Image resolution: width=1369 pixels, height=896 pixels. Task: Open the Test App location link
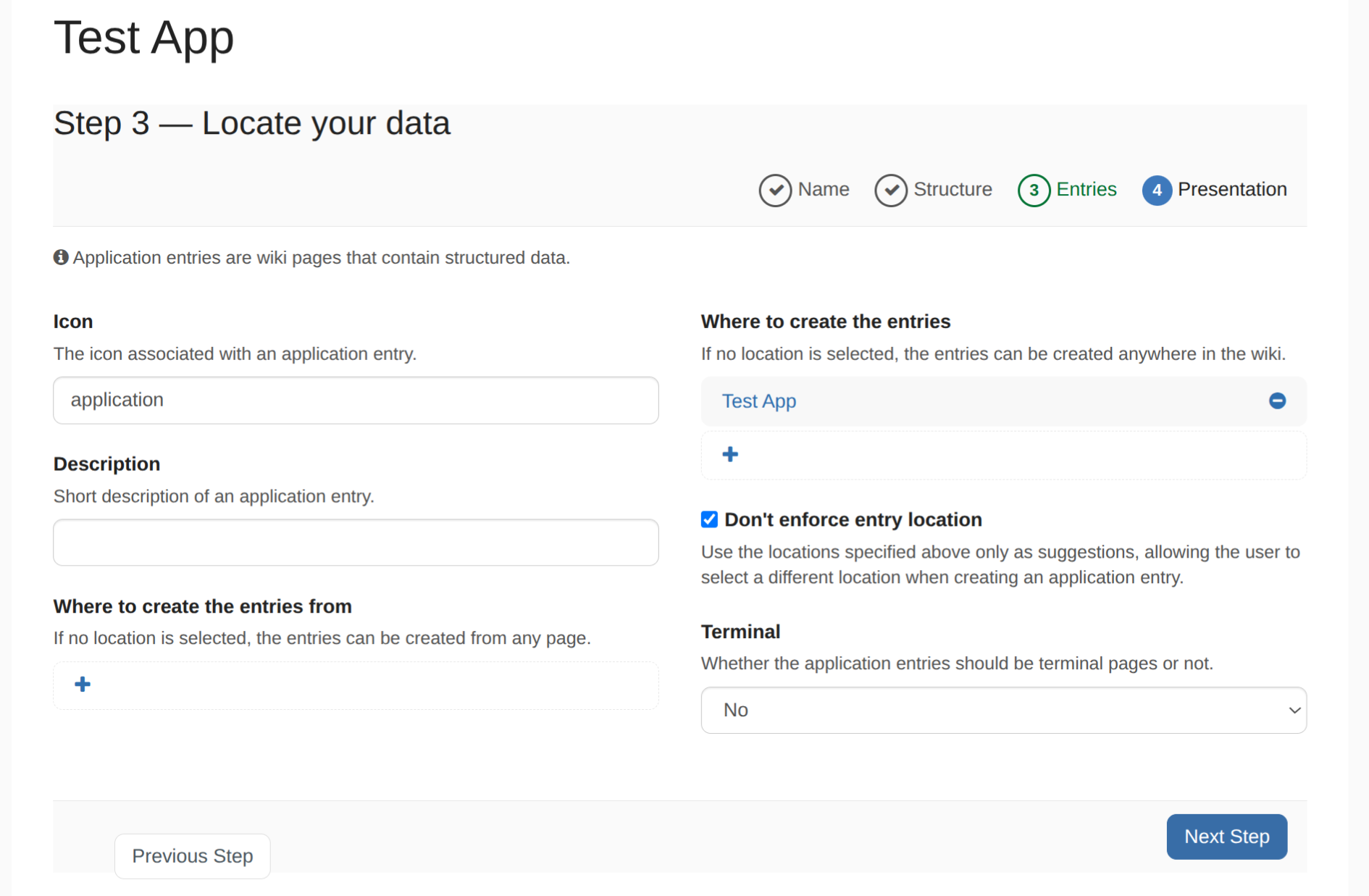click(758, 401)
